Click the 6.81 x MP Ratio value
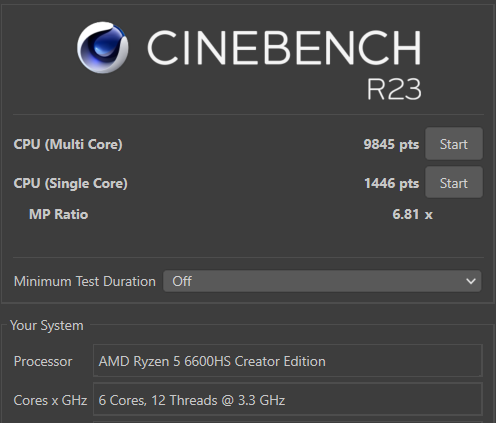 [412, 214]
